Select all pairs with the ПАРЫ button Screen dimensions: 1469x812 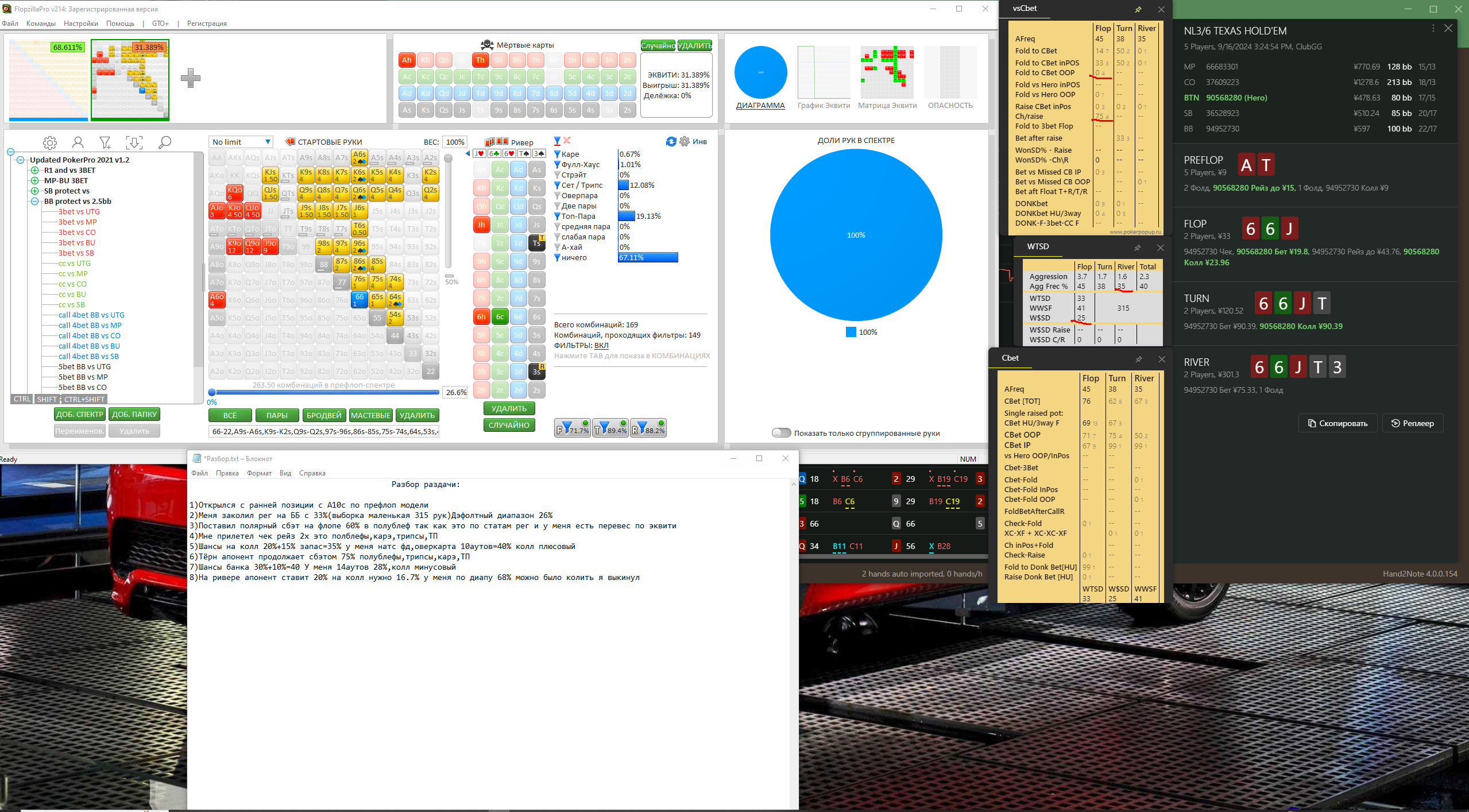click(x=277, y=415)
